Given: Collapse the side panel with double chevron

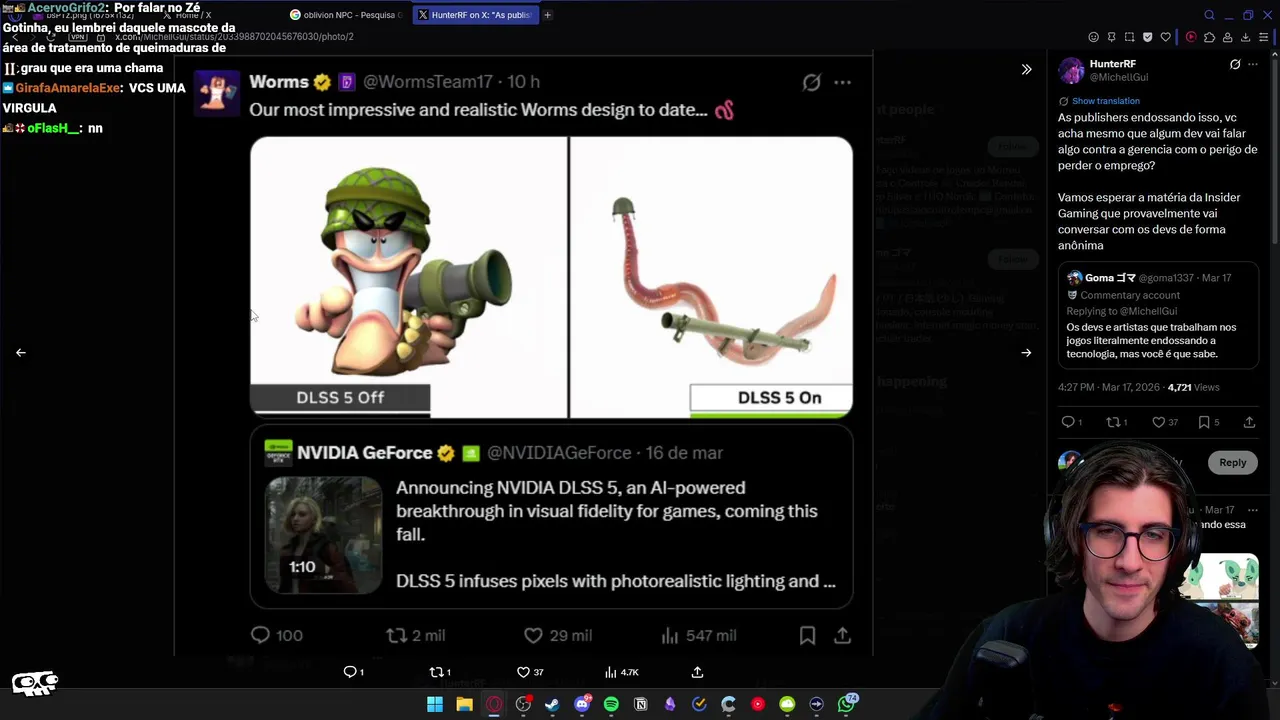Looking at the screenshot, I should (1026, 69).
